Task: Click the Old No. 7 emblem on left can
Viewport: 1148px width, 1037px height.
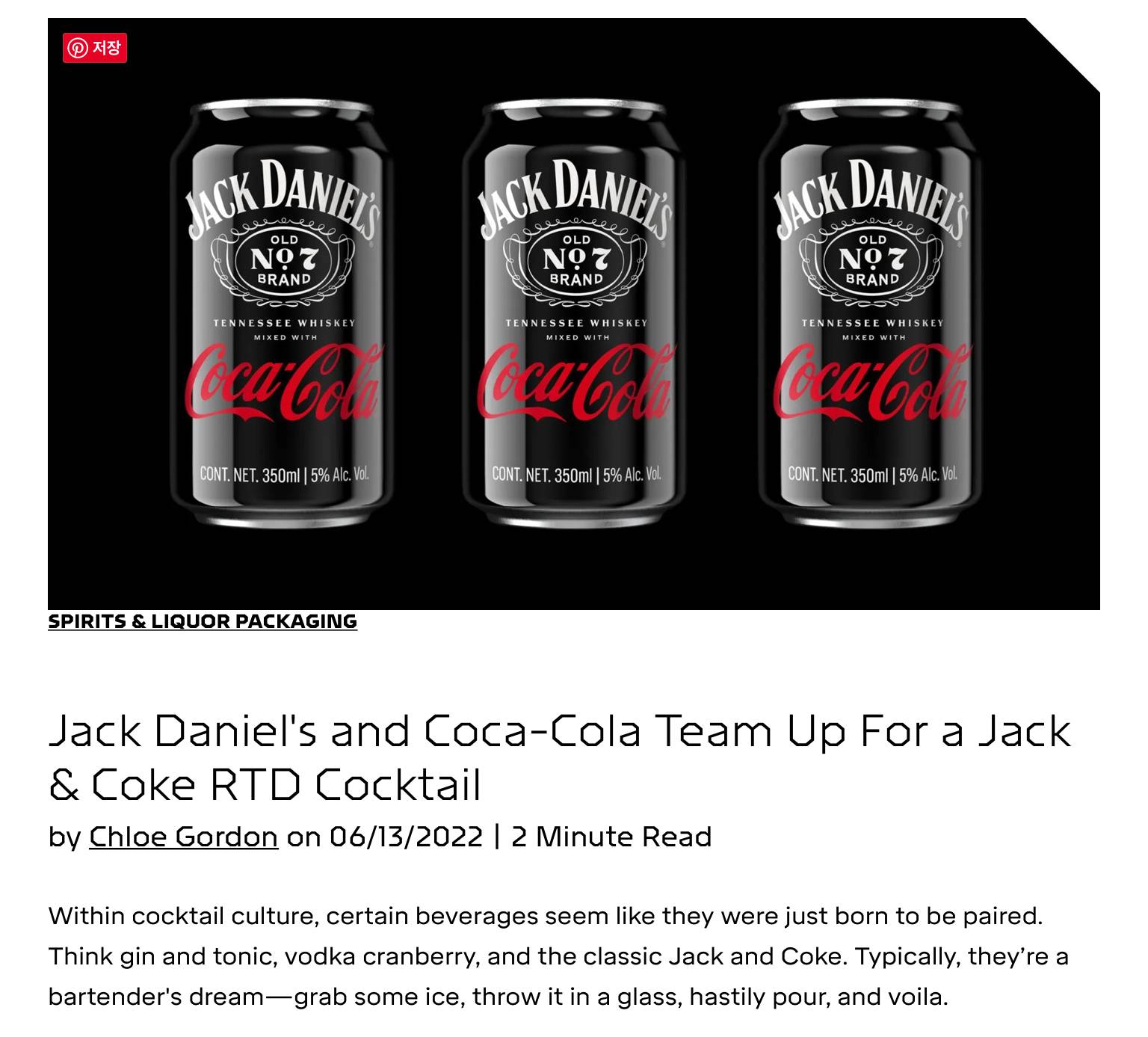Action: pos(284,259)
